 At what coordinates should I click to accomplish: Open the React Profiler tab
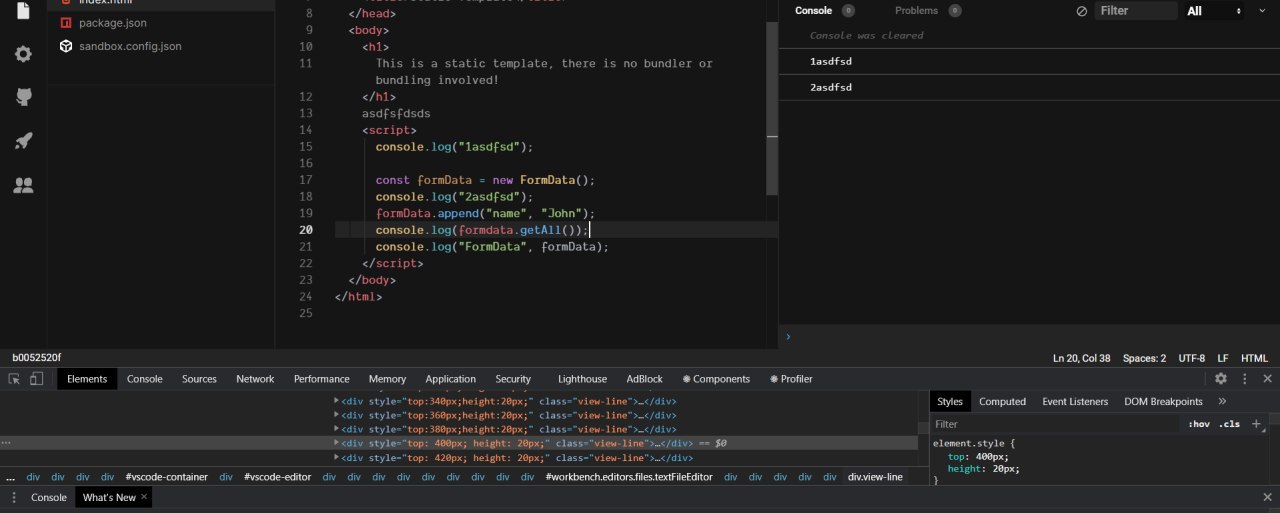pyautogui.click(x=791, y=379)
